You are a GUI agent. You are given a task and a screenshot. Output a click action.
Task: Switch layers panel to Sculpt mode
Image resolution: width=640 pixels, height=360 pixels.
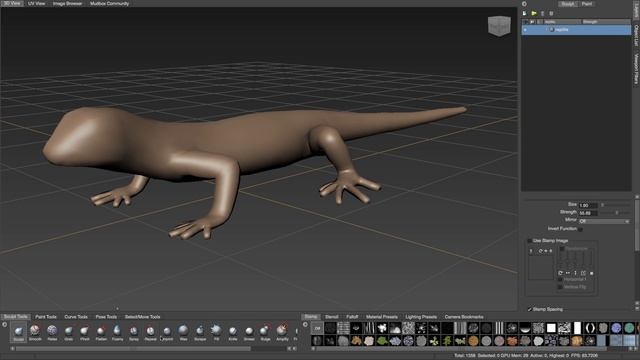pyautogui.click(x=568, y=4)
